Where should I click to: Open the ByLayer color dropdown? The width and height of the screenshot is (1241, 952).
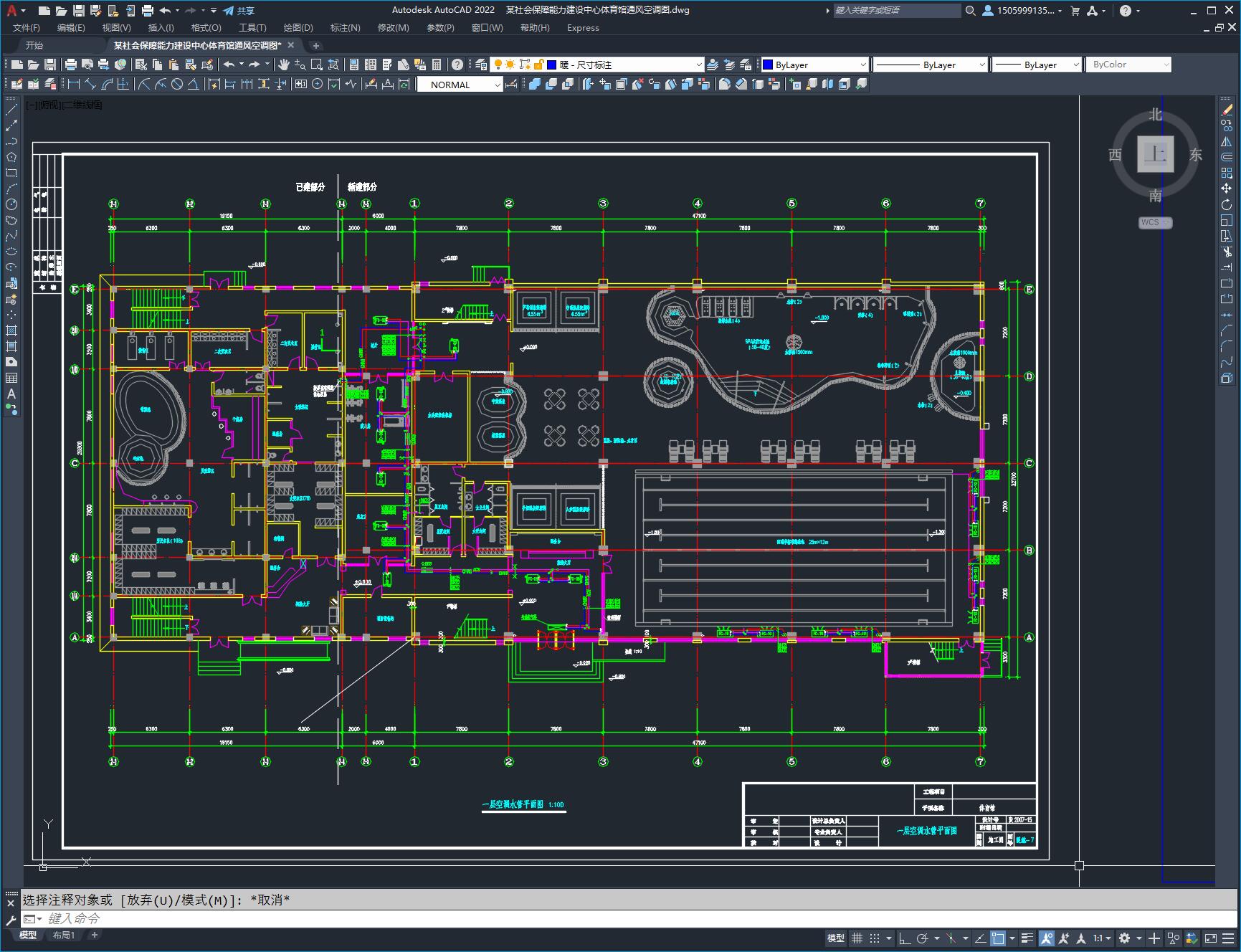click(x=814, y=65)
